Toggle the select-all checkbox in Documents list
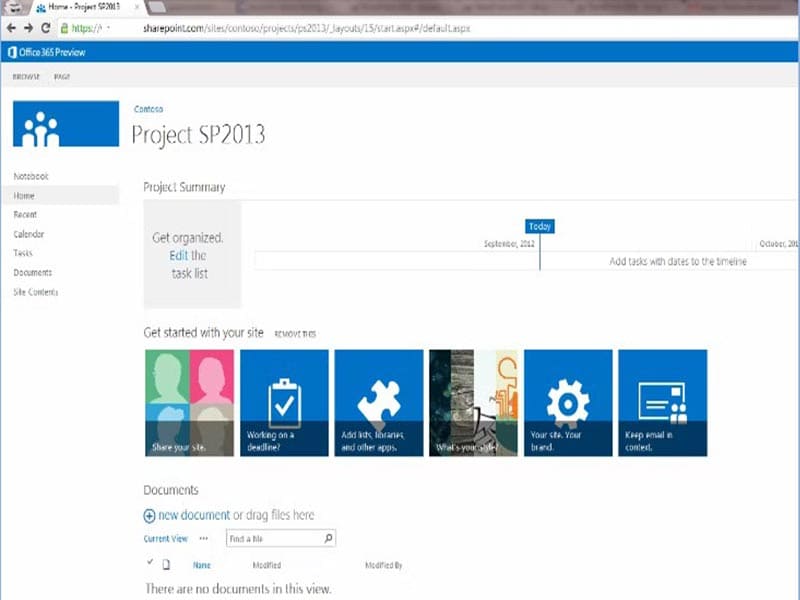Viewport: 800px width, 600px height. coord(148,564)
